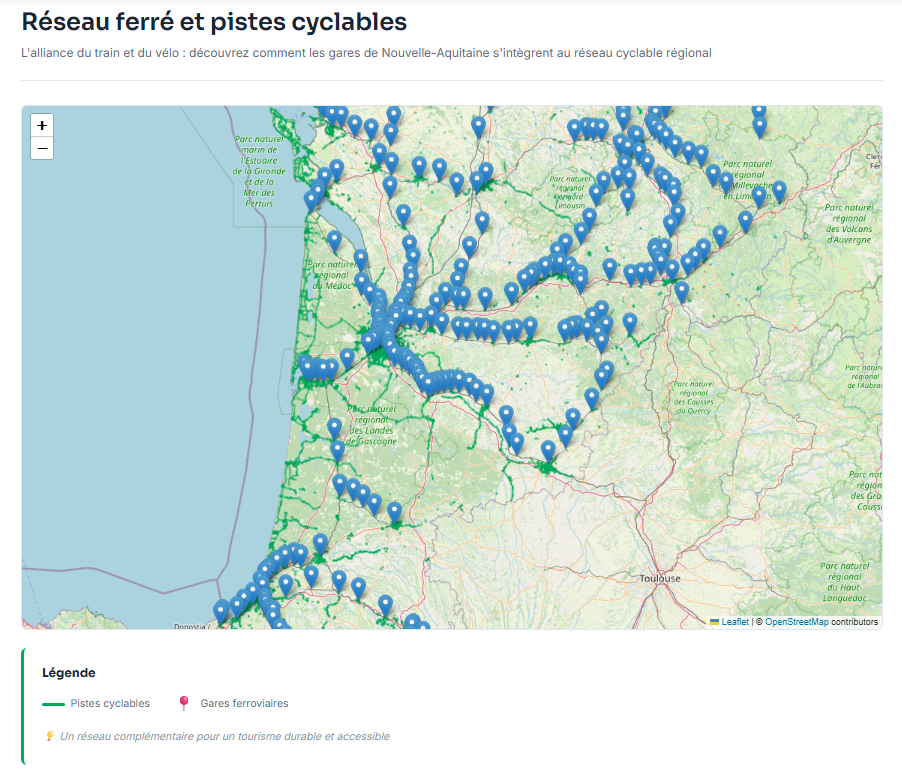Click the Ukraine flag icon beside Leaflet
This screenshot has height=773, width=902.
[x=714, y=622]
